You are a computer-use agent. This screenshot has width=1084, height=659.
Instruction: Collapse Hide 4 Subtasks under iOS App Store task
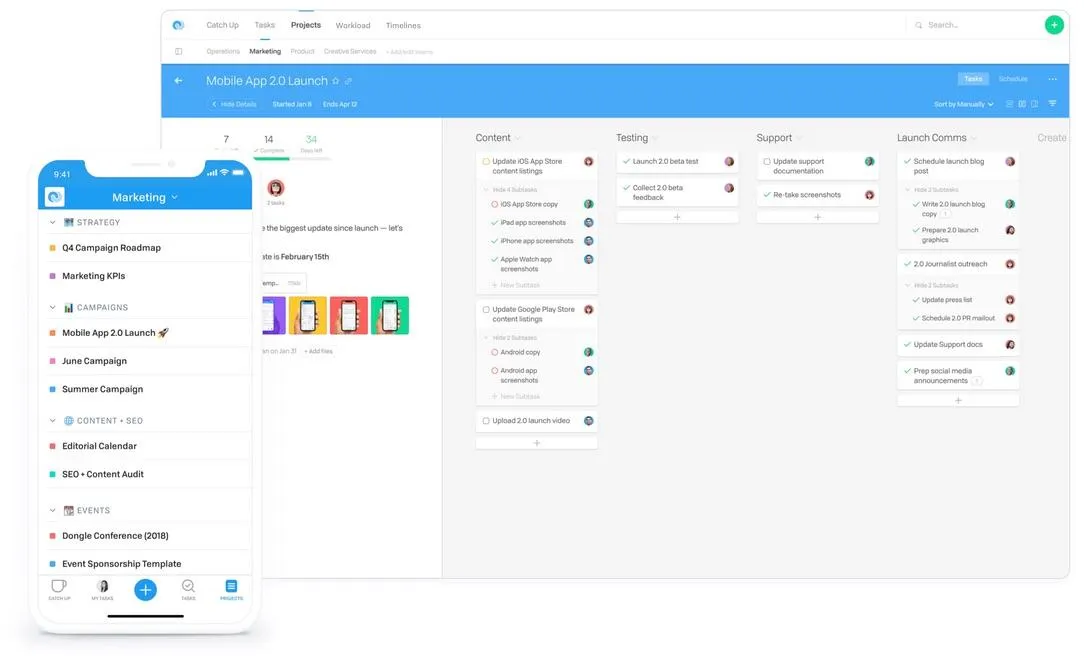click(x=511, y=189)
